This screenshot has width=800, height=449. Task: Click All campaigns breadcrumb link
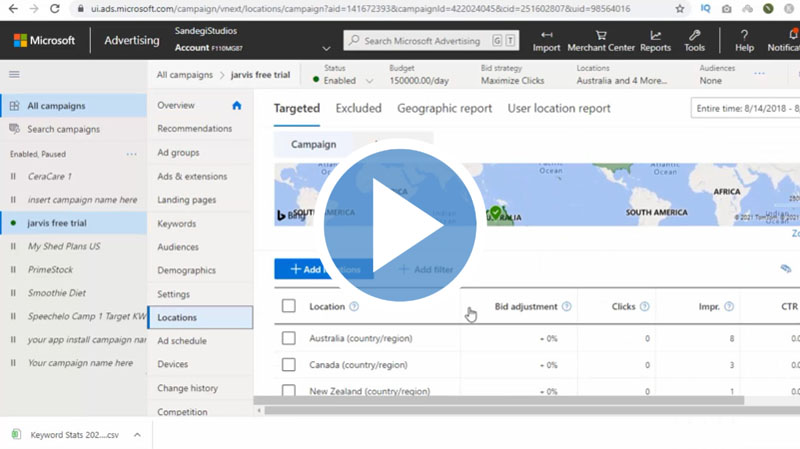(185, 74)
